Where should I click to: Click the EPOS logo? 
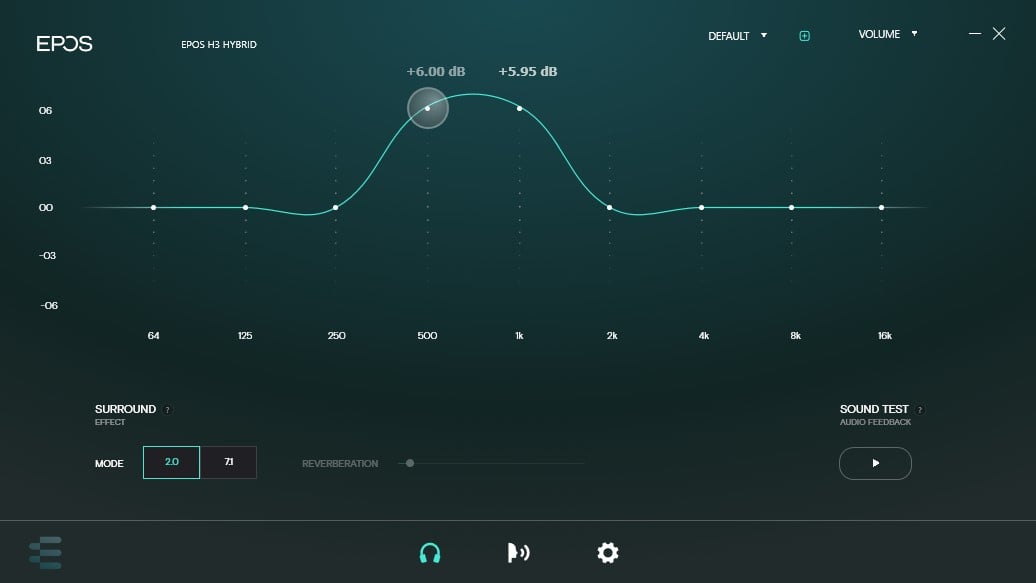point(64,44)
